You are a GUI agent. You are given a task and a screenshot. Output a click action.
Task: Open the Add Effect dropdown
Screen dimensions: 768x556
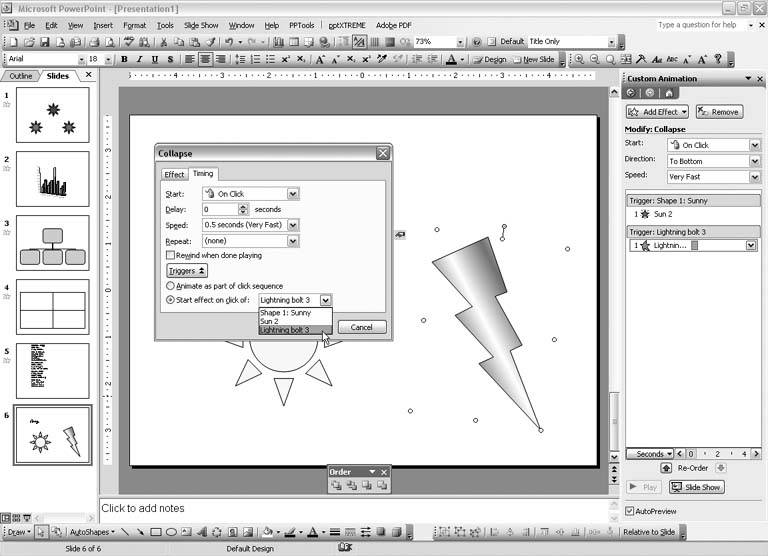pyautogui.click(x=657, y=112)
